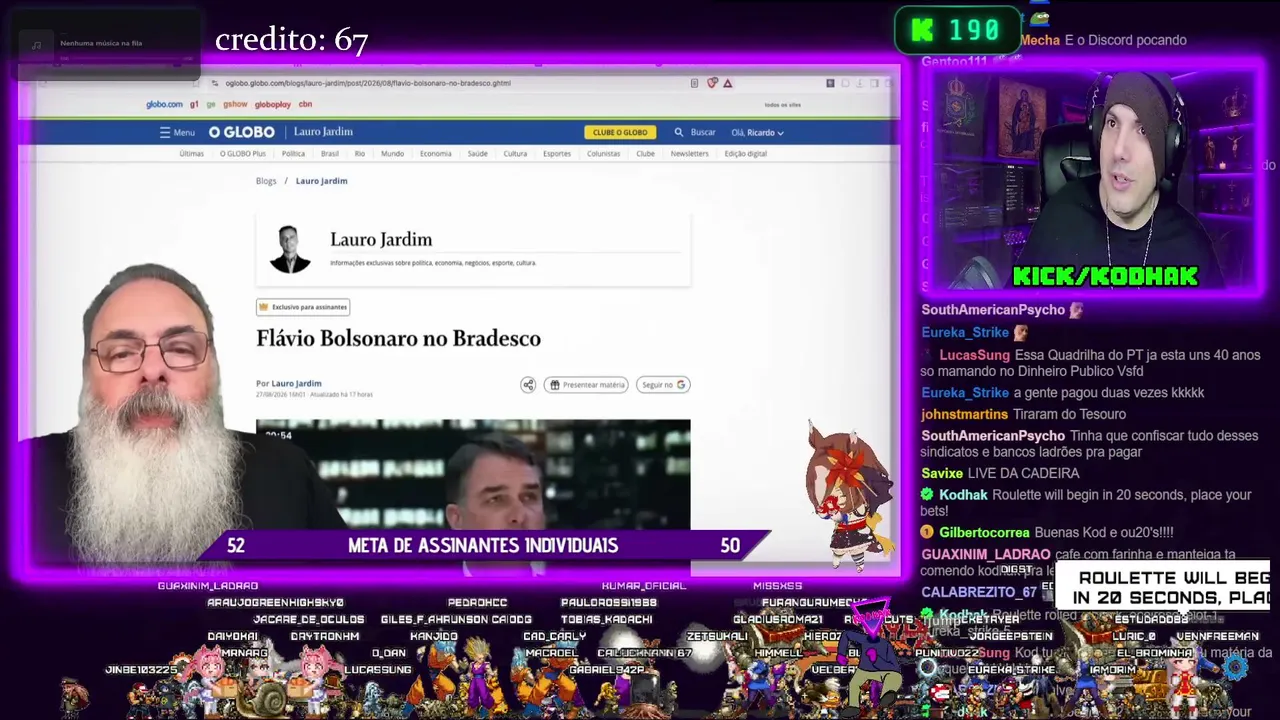The width and height of the screenshot is (1280, 720).
Task: Click the Lauro Jardim breadcrumb link
Action: (x=321, y=181)
